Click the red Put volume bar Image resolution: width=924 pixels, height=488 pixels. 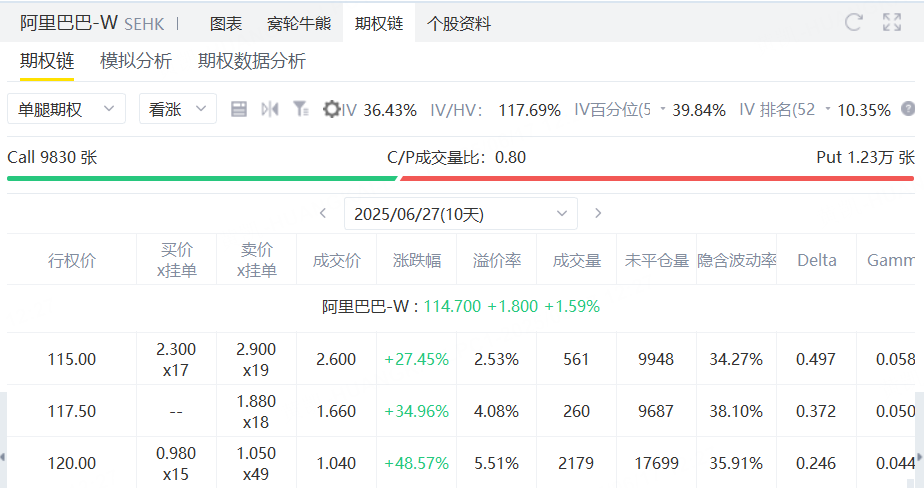(x=657, y=178)
